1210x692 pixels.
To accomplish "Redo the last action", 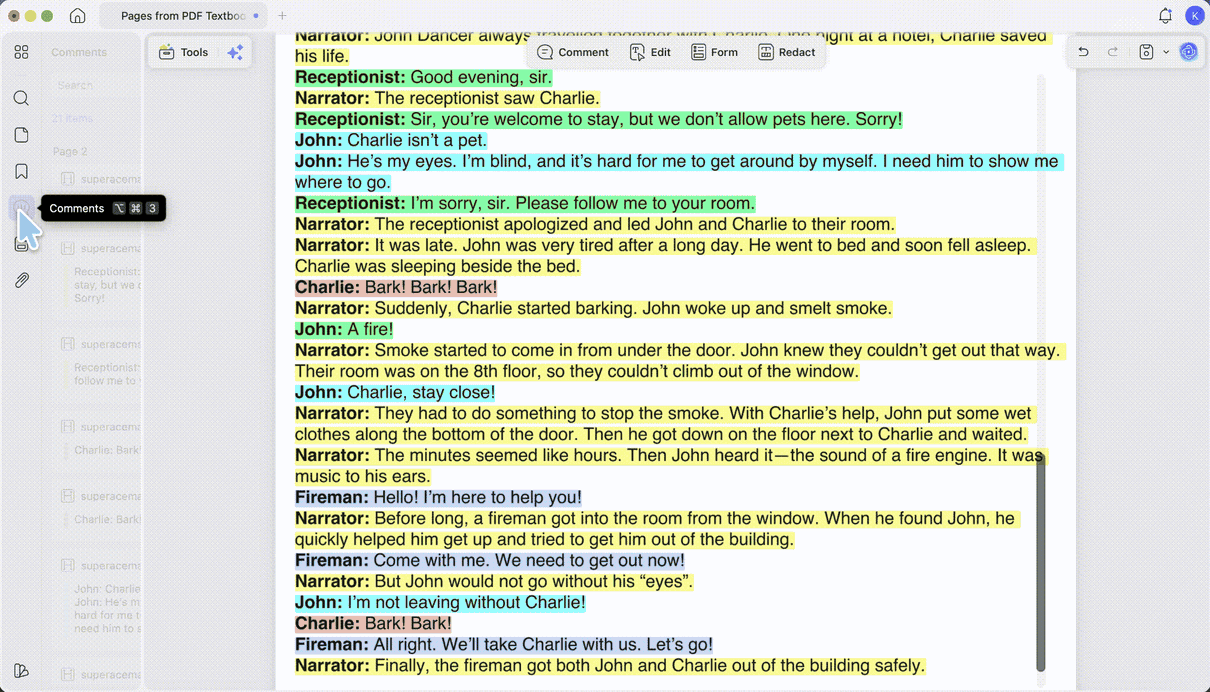I will click(1112, 52).
